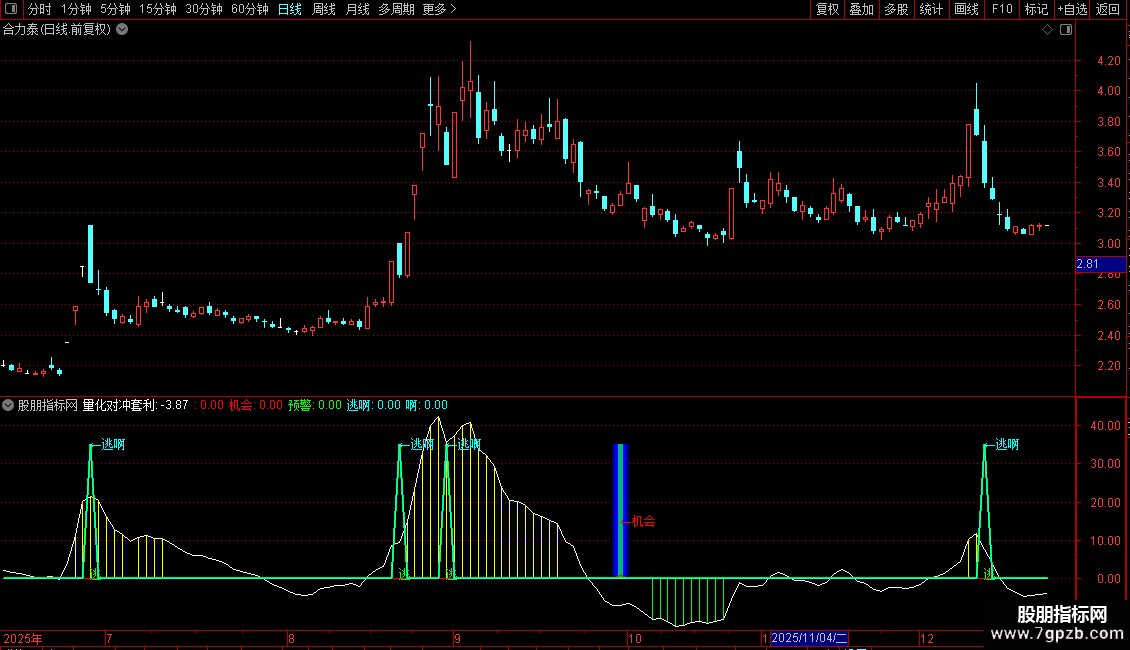Click the 2025/11/04/二 date marker
1130x650 pixels.
click(x=809, y=638)
